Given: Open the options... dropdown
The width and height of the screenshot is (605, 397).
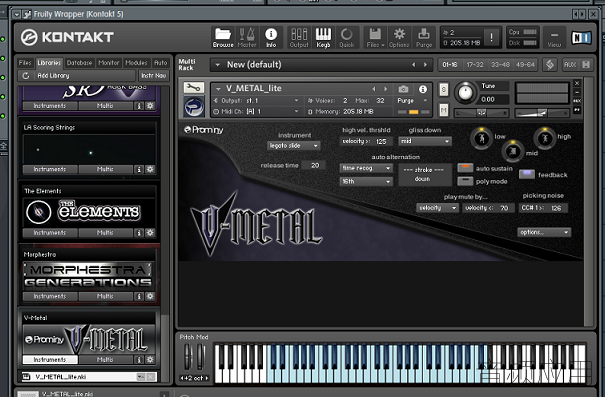Looking at the screenshot, I should 544,232.
